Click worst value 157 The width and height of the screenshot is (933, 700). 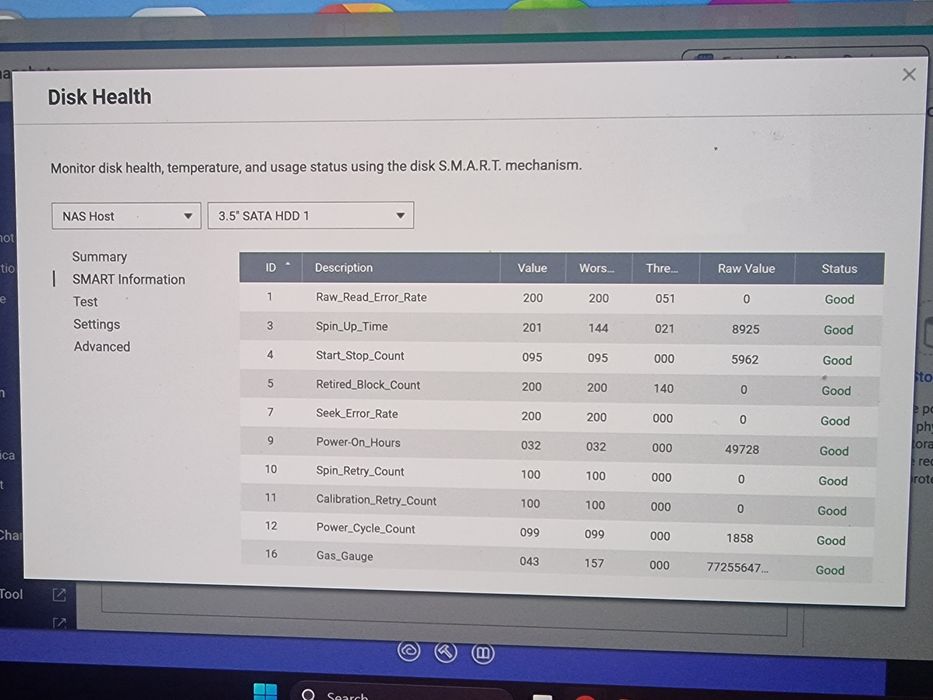594,563
